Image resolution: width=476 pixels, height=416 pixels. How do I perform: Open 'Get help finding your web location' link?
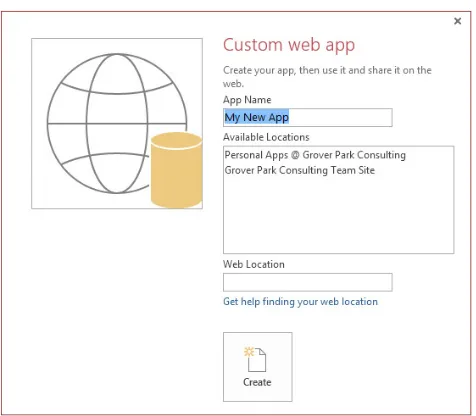300,302
